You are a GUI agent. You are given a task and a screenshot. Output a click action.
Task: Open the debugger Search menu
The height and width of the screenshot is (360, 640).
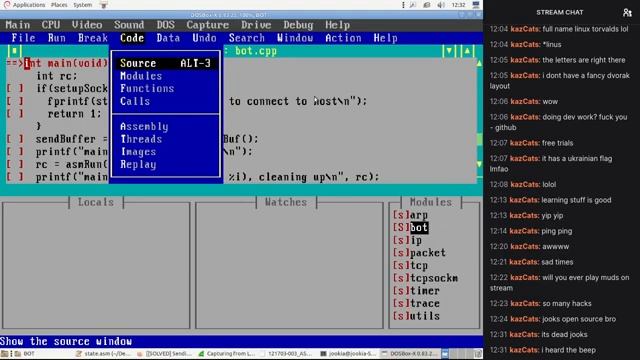pos(247,38)
